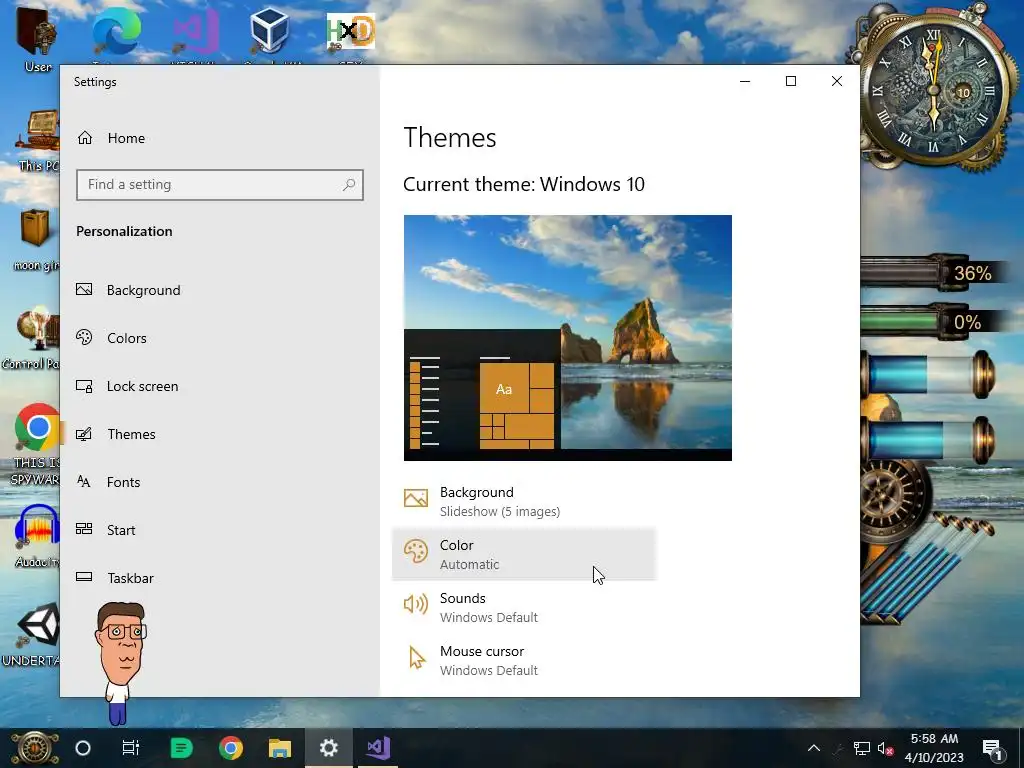
Task: Click the Find a setting search box
Action: click(219, 185)
